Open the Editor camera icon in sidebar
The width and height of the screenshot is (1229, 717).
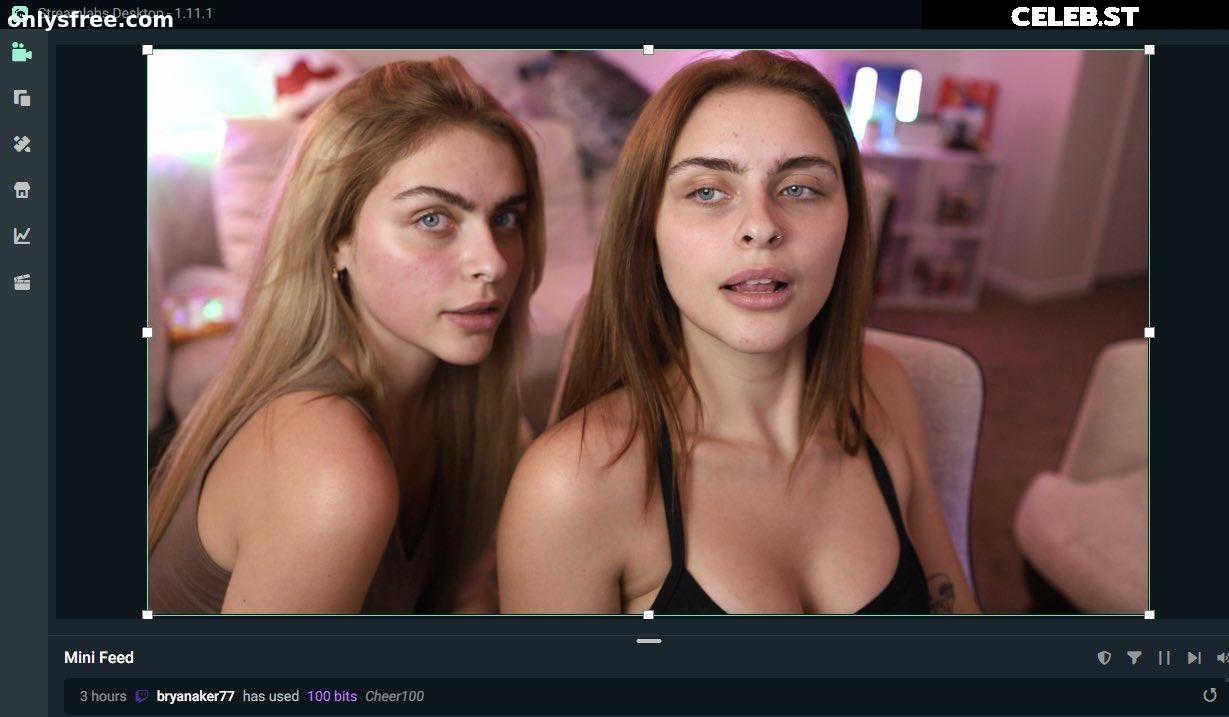tap(21, 52)
